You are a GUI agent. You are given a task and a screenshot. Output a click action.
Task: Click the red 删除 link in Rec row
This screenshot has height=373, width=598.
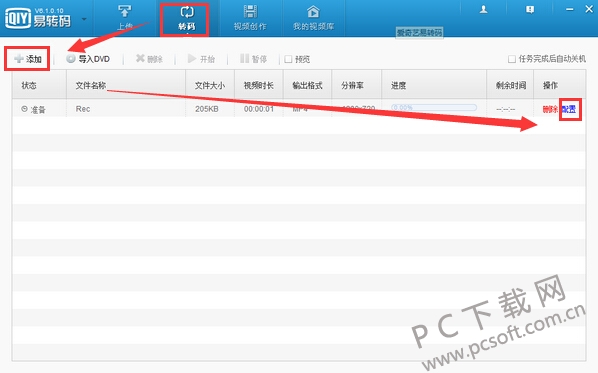click(x=550, y=110)
